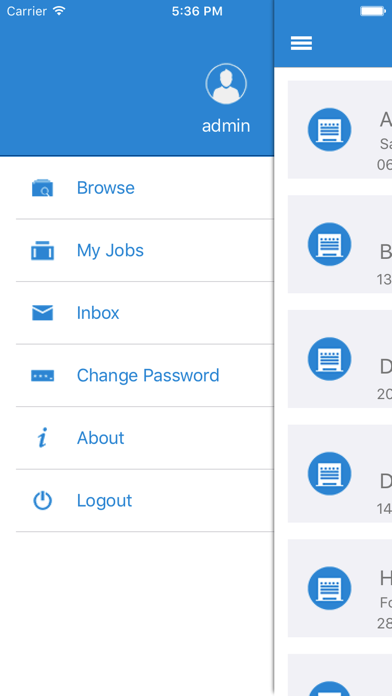Tap the 5:36 PM clock in the status bar

pos(197,12)
